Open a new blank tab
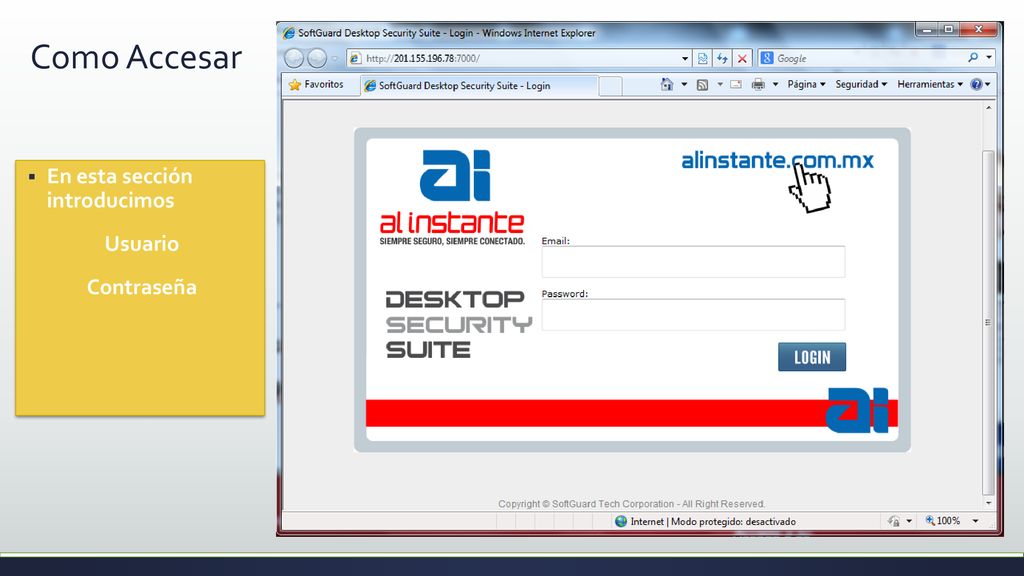Image resolution: width=1024 pixels, height=576 pixels. click(x=610, y=86)
